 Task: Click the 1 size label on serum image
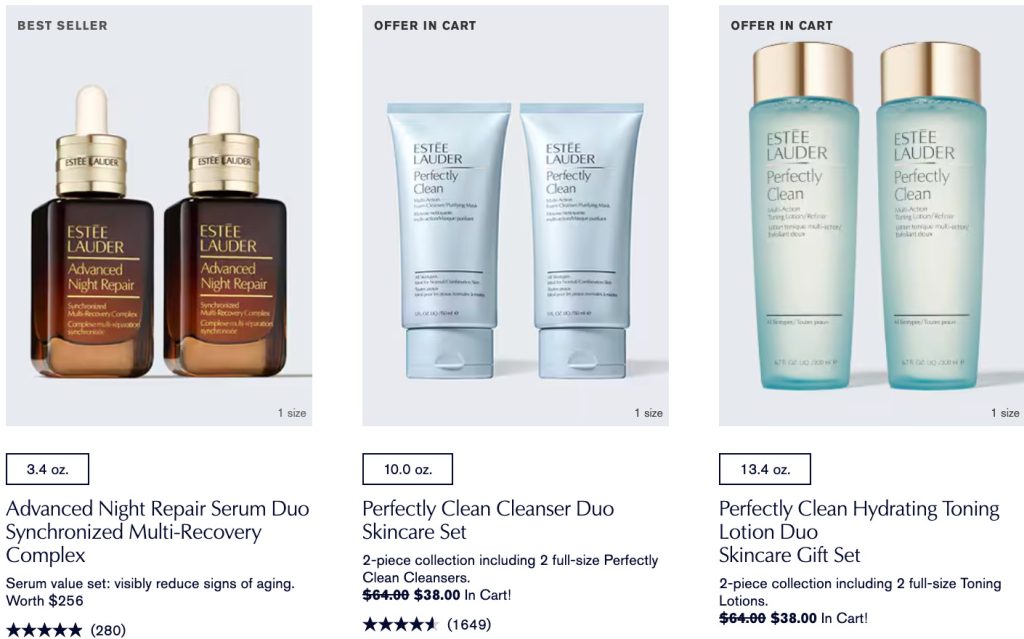click(292, 413)
